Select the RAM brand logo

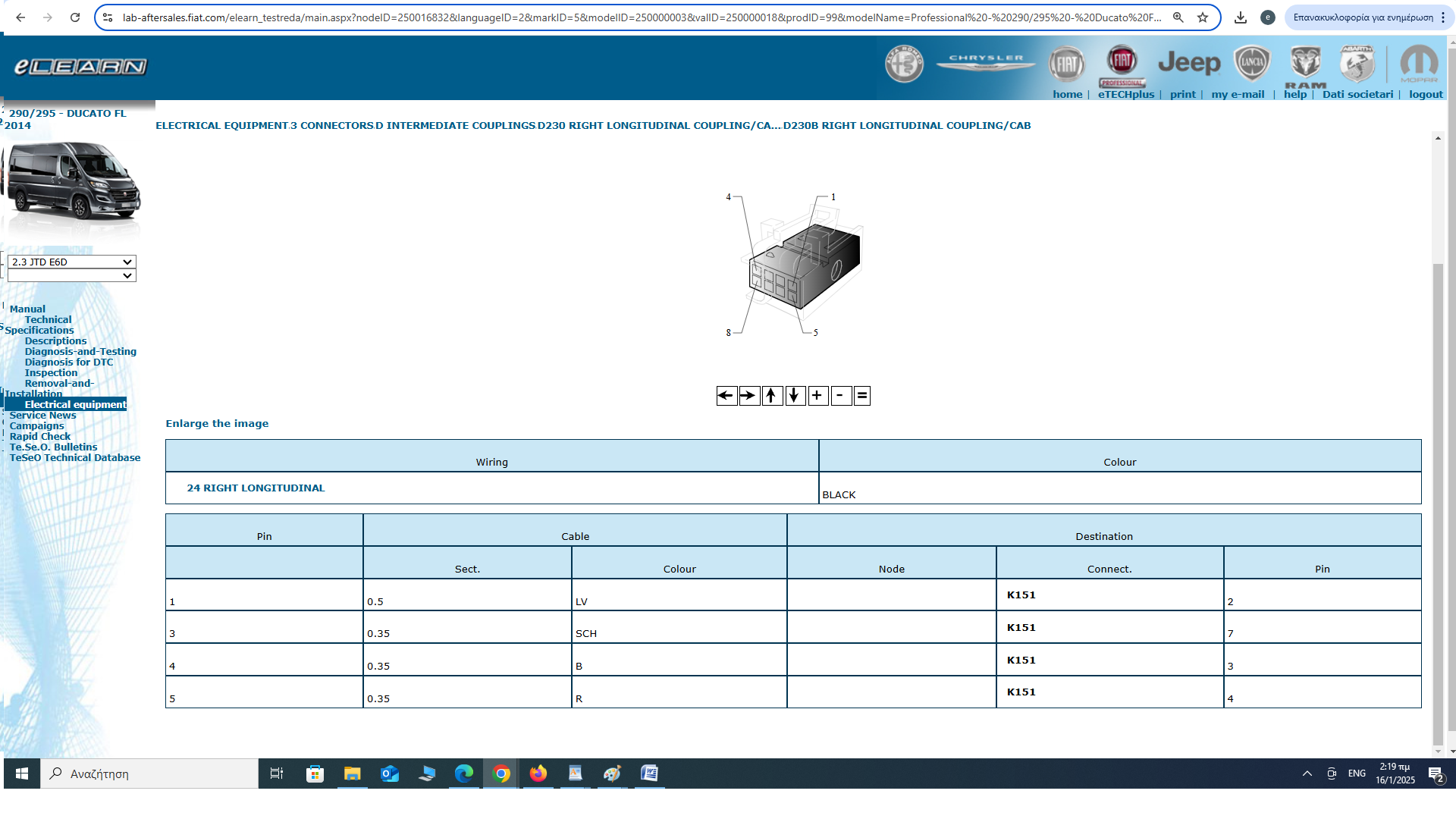pos(1305,66)
